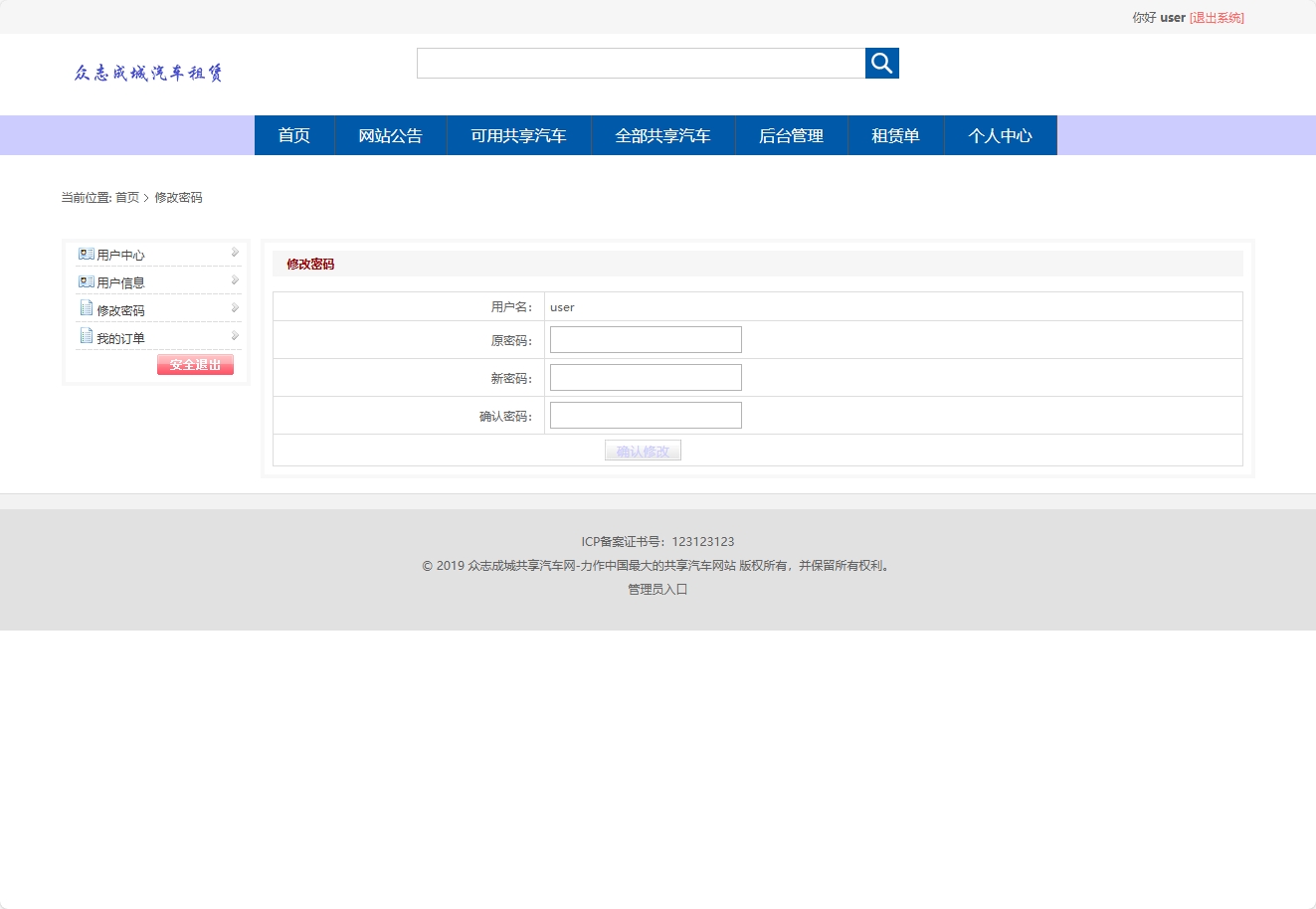Open the 网站公告 page
This screenshot has width=1316, height=909.
390,135
